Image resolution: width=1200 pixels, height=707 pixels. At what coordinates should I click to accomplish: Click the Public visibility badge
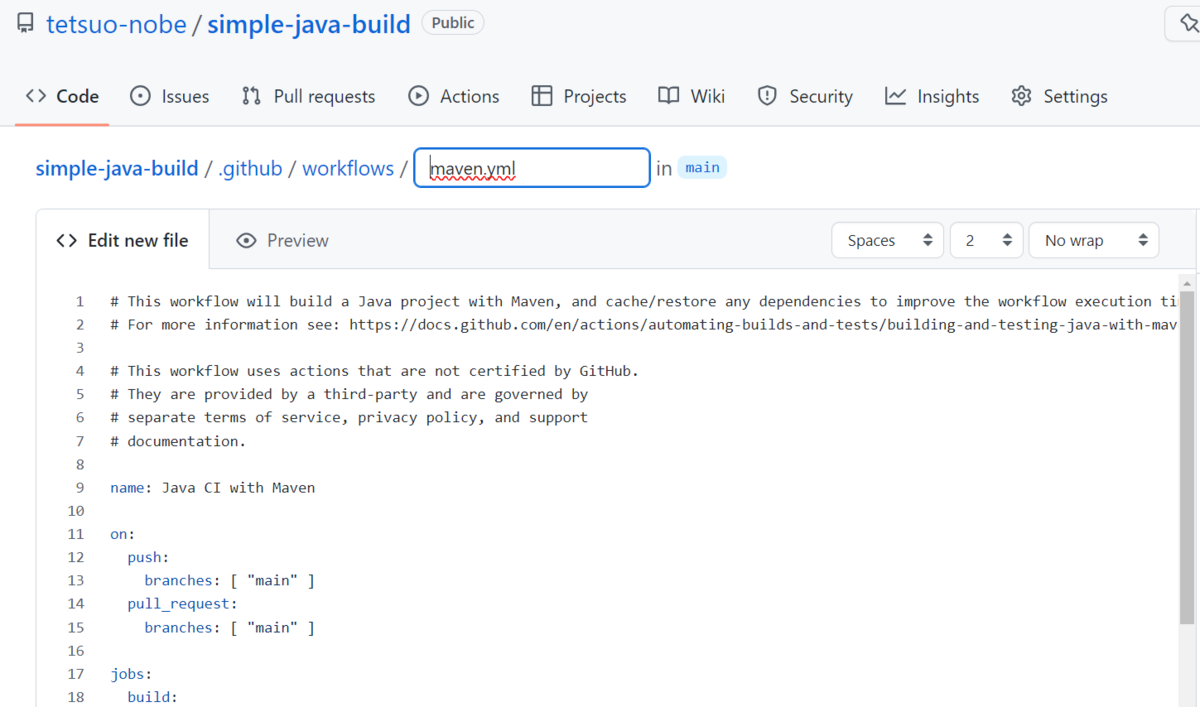453,23
